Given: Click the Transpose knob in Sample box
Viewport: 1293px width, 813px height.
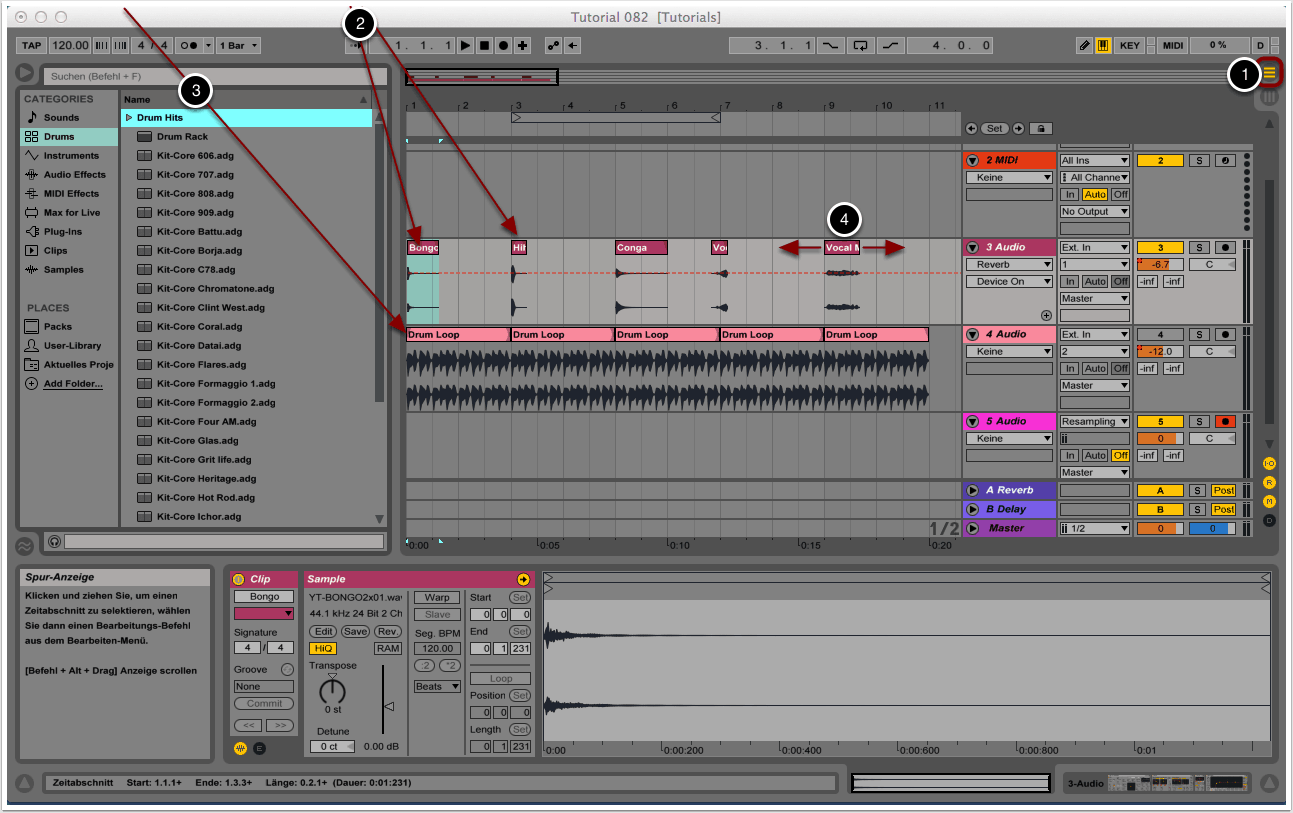Looking at the screenshot, I should point(332,690).
